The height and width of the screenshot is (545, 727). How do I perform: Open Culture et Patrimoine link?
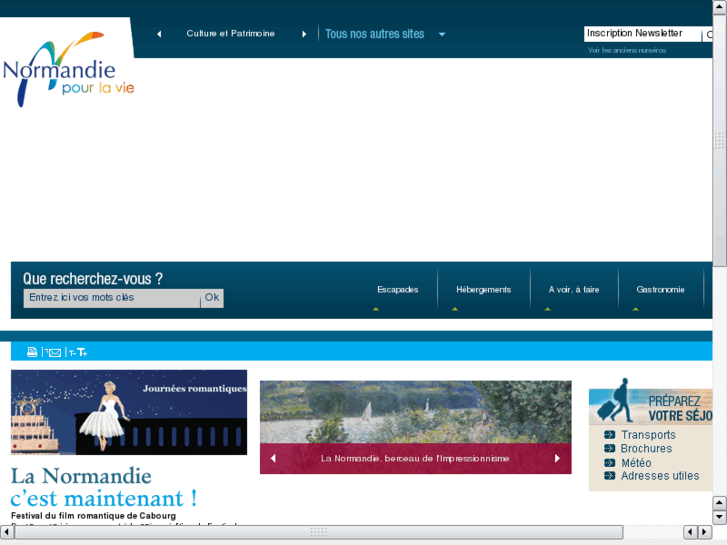tap(230, 33)
